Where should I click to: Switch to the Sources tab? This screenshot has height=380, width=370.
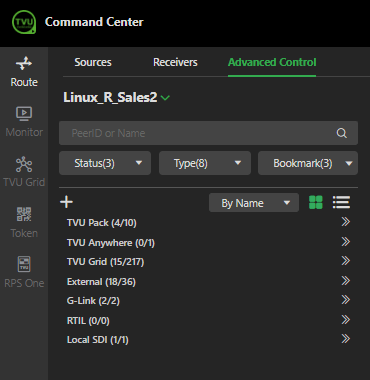[93, 62]
